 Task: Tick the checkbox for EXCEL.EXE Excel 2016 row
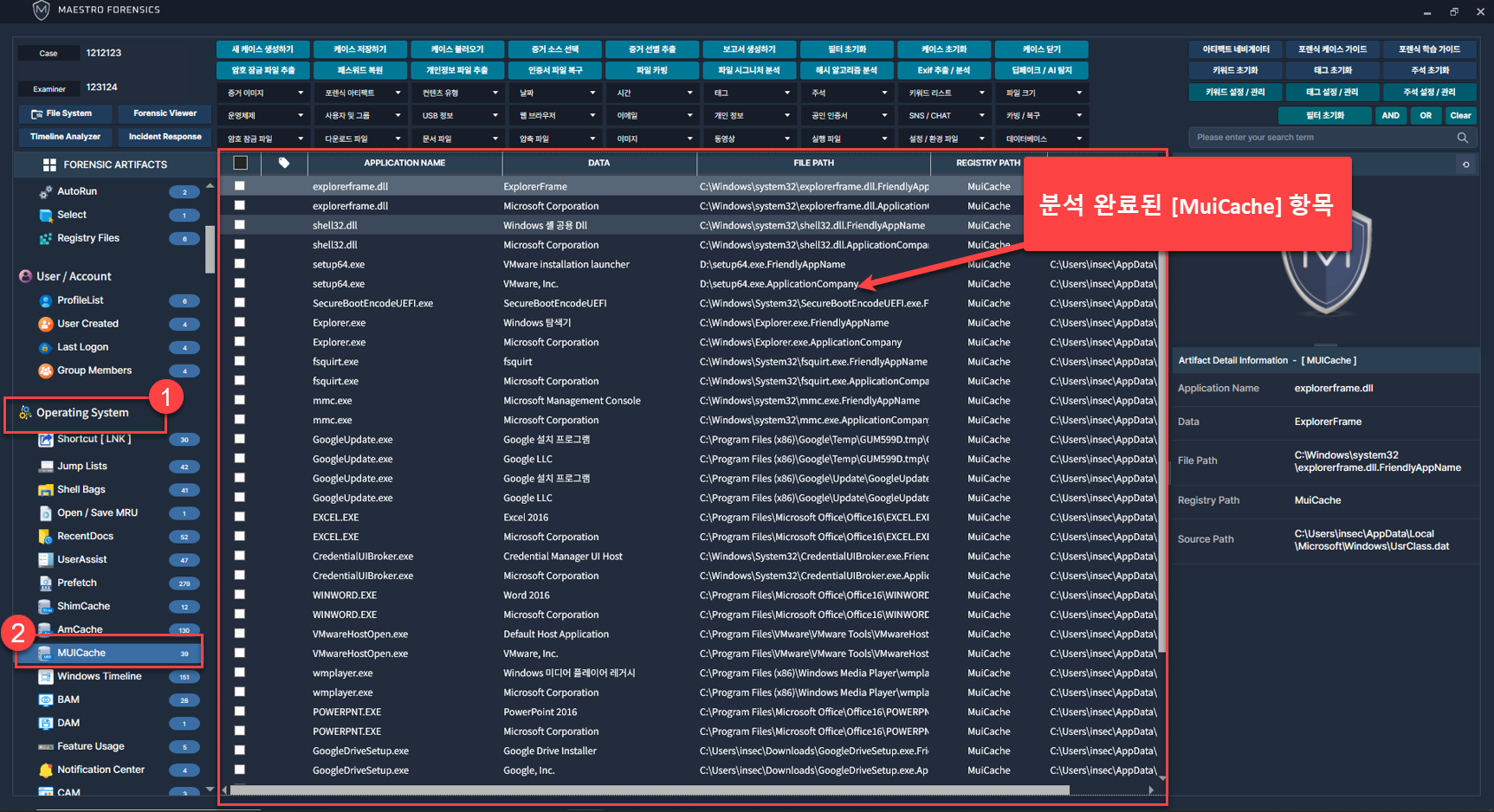[x=240, y=517]
